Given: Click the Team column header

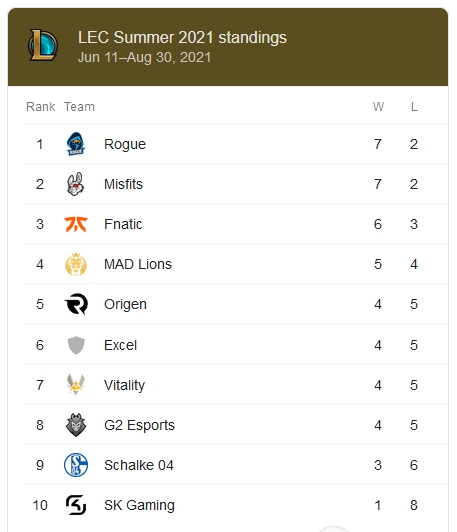Looking at the screenshot, I should (x=79, y=107).
